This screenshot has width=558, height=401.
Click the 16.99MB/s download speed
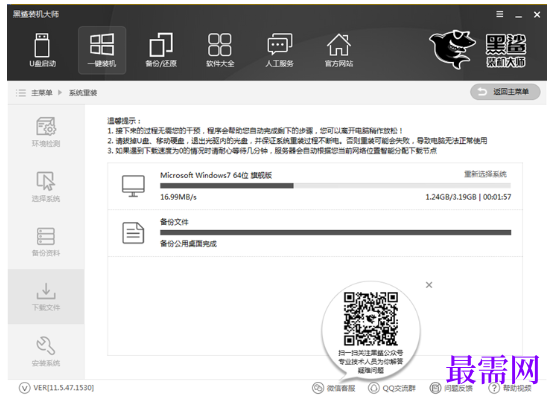pos(178,197)
